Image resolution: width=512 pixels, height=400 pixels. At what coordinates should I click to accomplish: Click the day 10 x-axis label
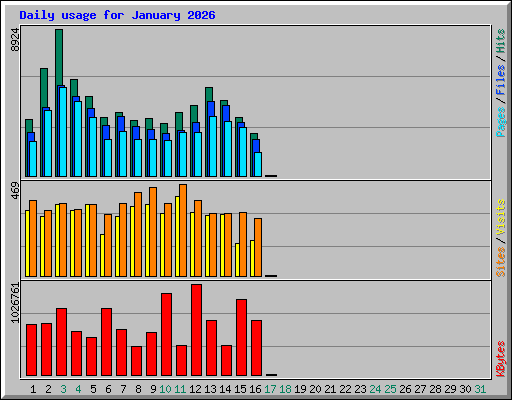165,389
